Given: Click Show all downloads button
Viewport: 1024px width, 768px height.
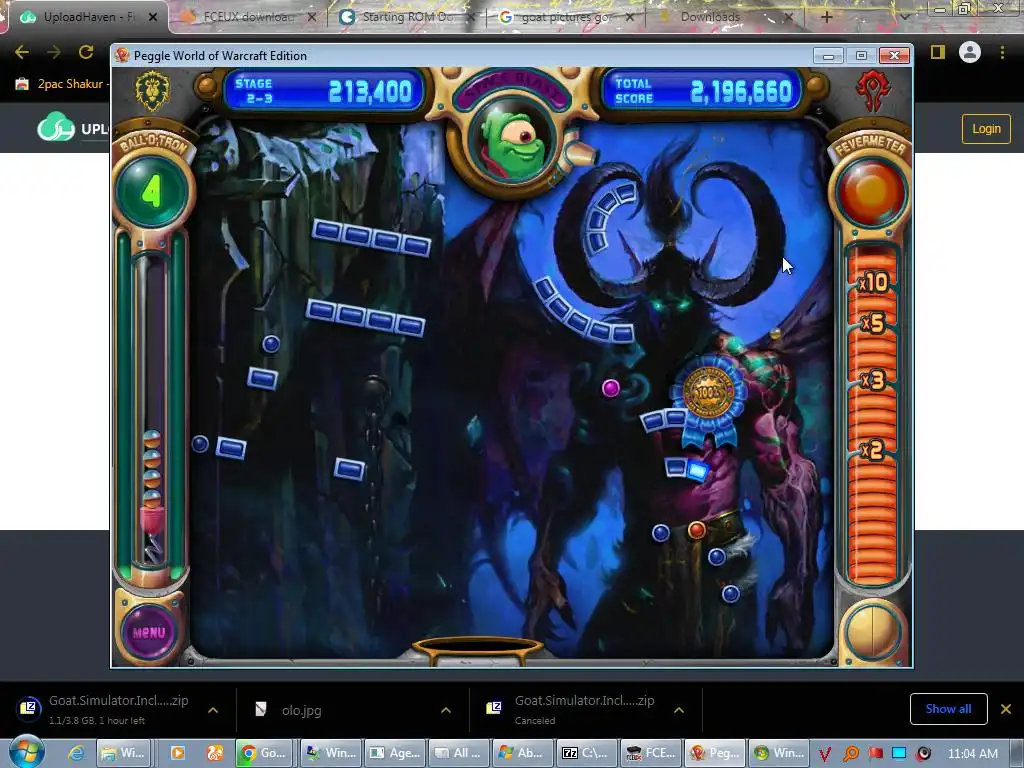Looking at the screenshot, I should coord(948,709).
